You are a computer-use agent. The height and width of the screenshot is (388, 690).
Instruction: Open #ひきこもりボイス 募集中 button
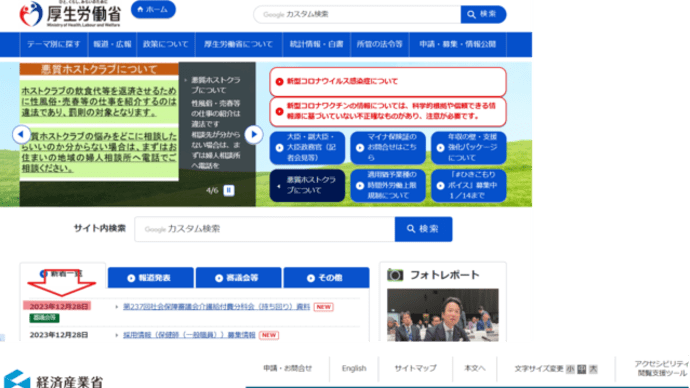pyautogui.click(x=469, y=186)
